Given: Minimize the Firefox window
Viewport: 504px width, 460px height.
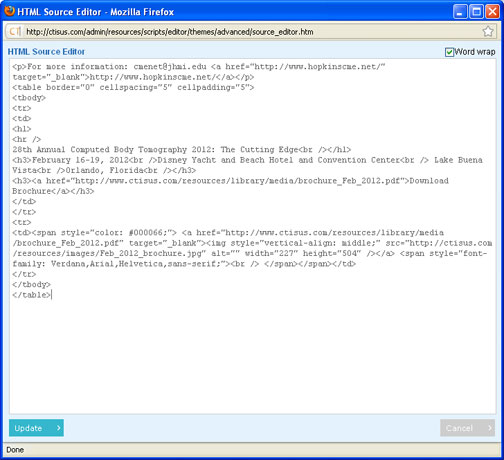Looking at the screenshot, I should pyautogui.click(x=460, y=12).
